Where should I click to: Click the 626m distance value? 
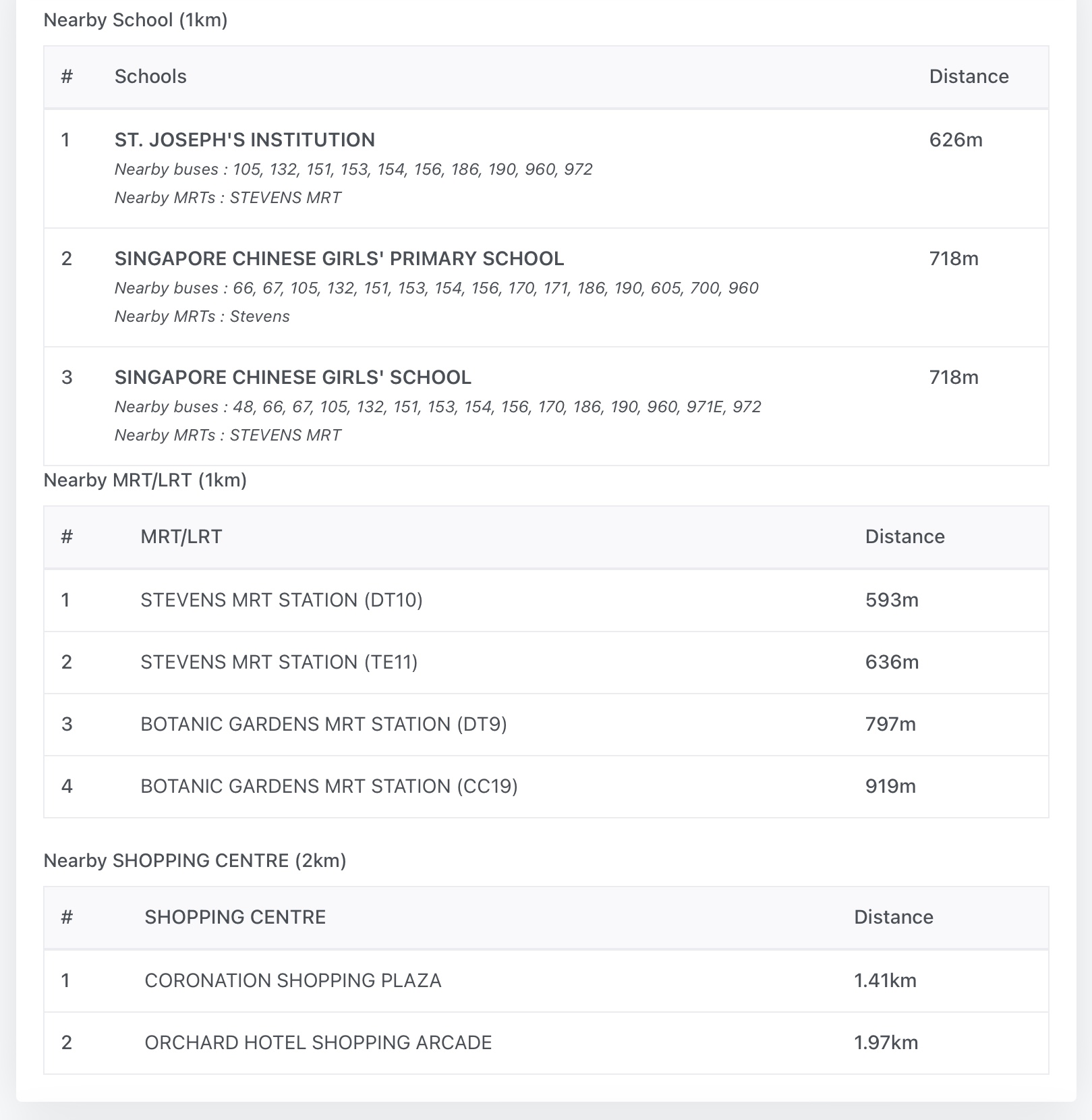pos(955,140)
